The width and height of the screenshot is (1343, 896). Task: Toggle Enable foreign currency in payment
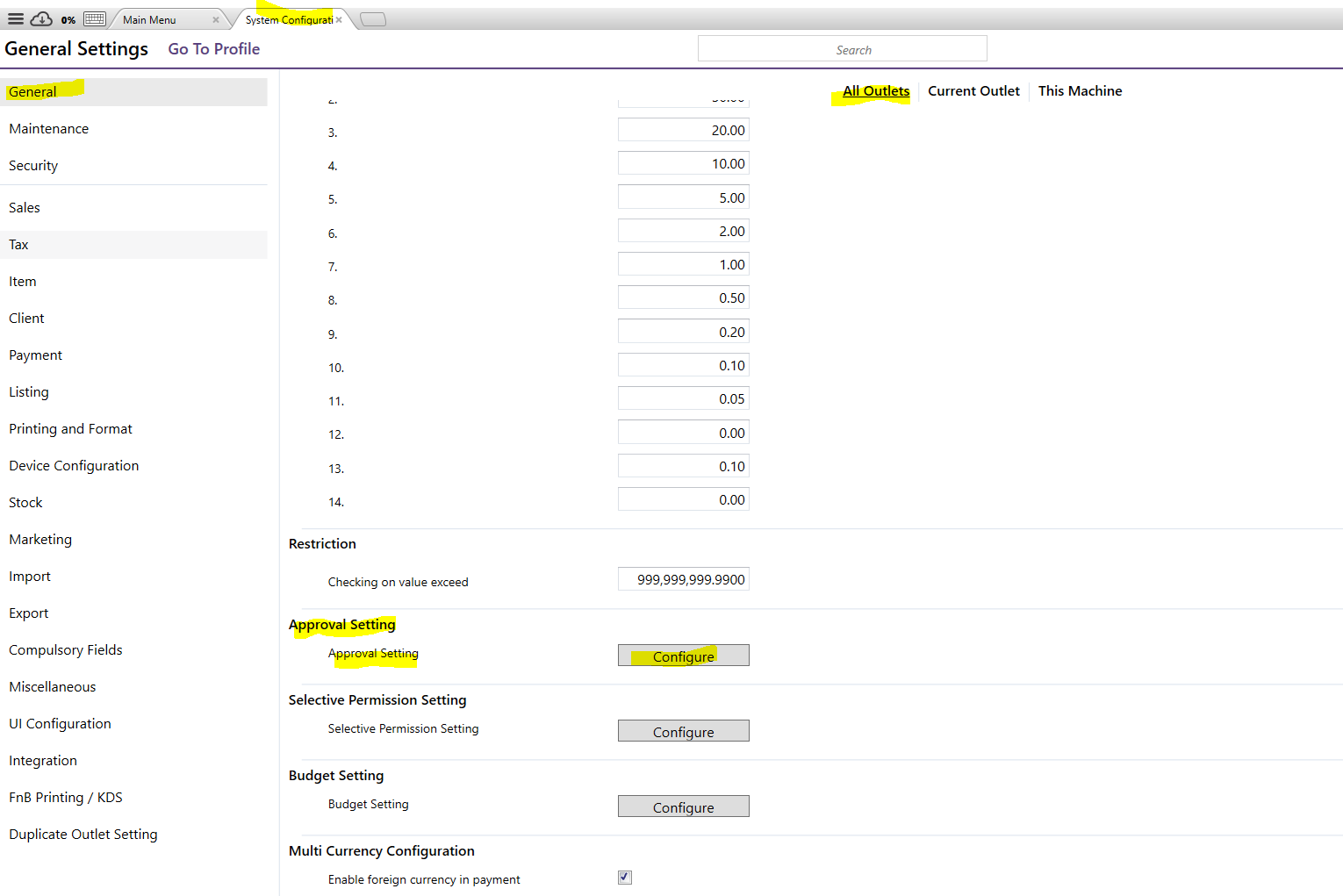click(625, 878)
